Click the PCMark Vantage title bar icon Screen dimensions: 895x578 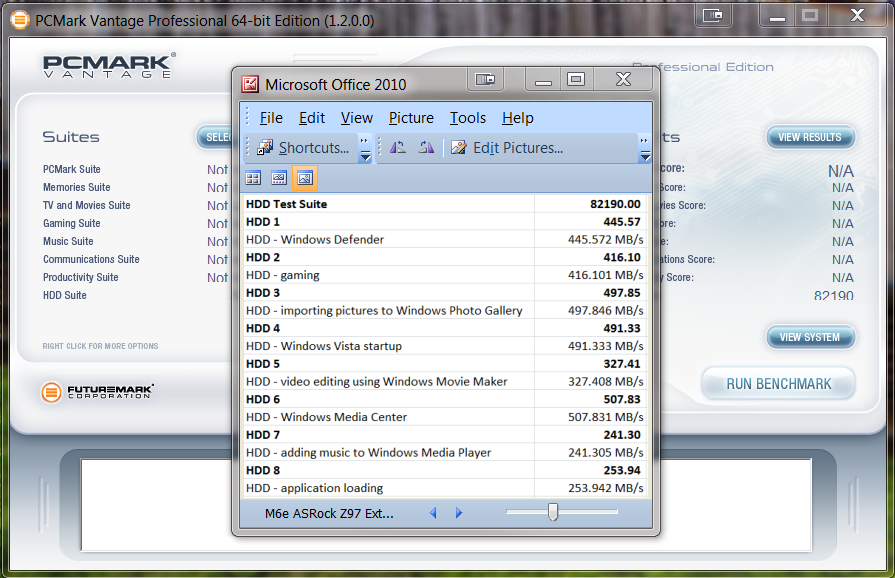19,19
